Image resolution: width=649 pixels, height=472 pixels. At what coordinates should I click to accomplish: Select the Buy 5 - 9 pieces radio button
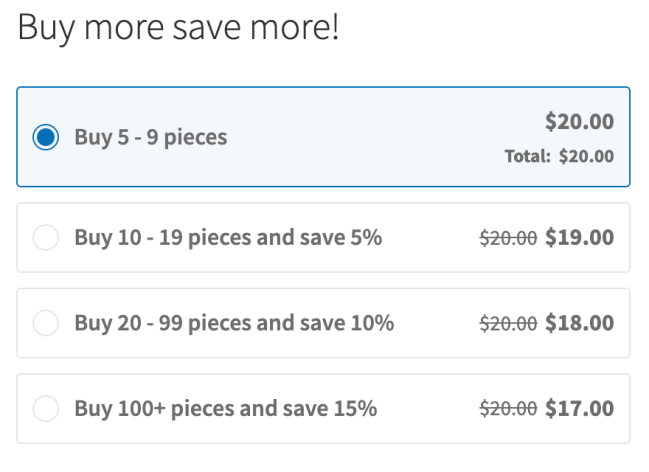coord(46,137)
